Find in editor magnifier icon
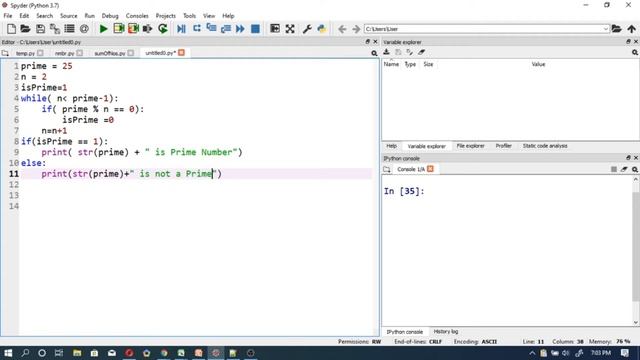Image resolution: width=640 pixels, height=360 pixels. (x=374, y=53)
